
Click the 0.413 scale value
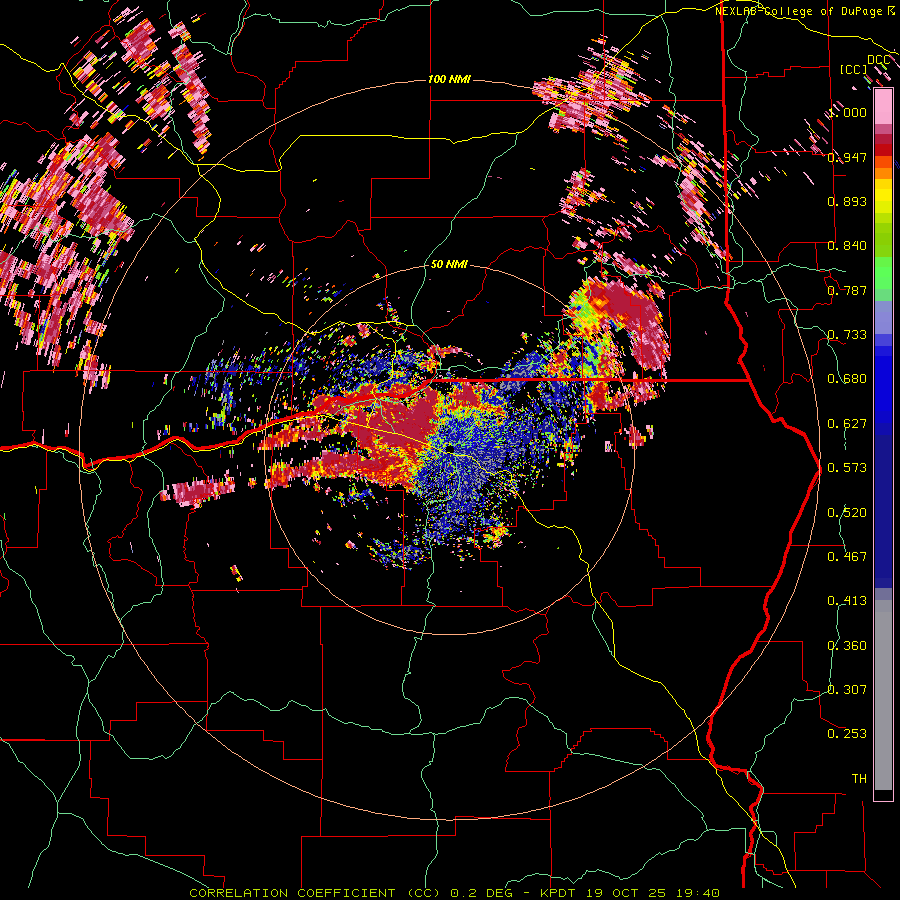[x=847, y=601]
